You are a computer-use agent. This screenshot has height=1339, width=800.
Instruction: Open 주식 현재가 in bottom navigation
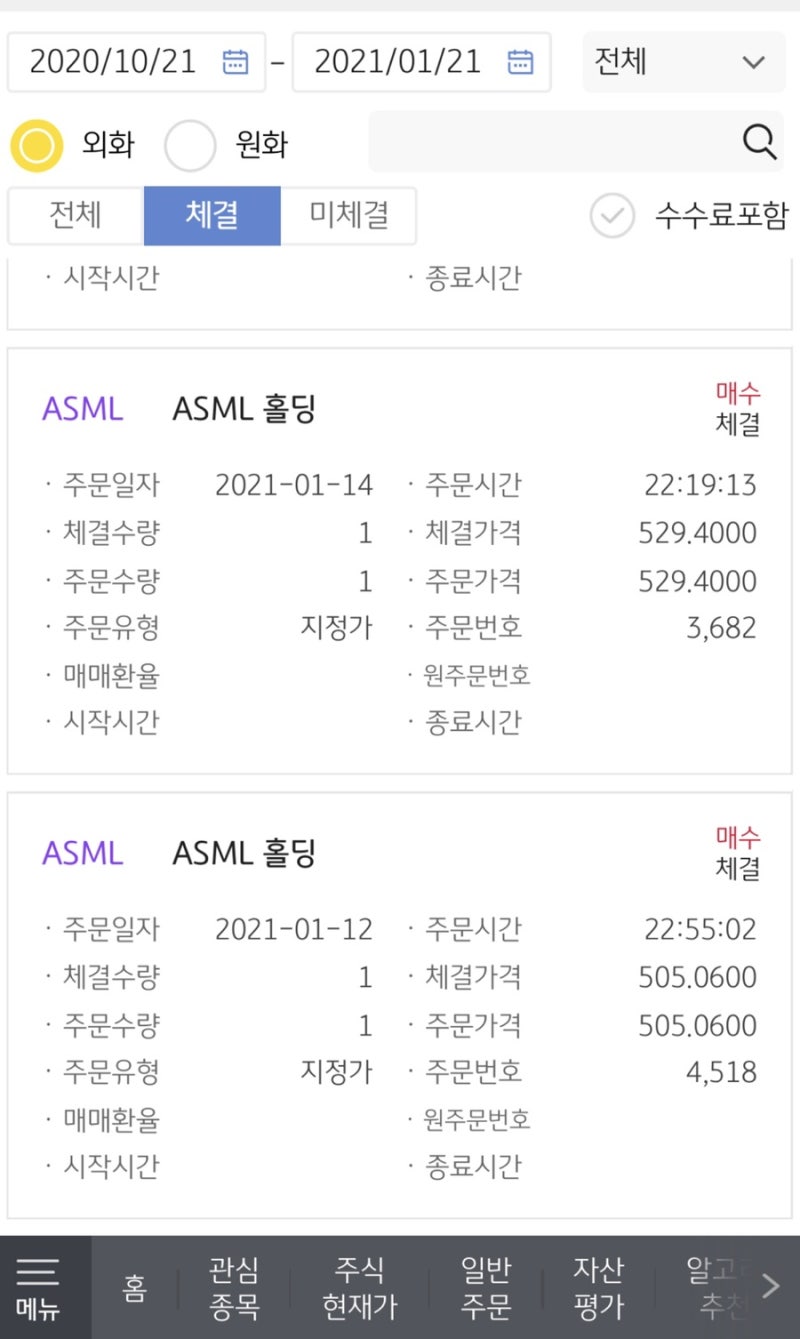coord(359,1288)
